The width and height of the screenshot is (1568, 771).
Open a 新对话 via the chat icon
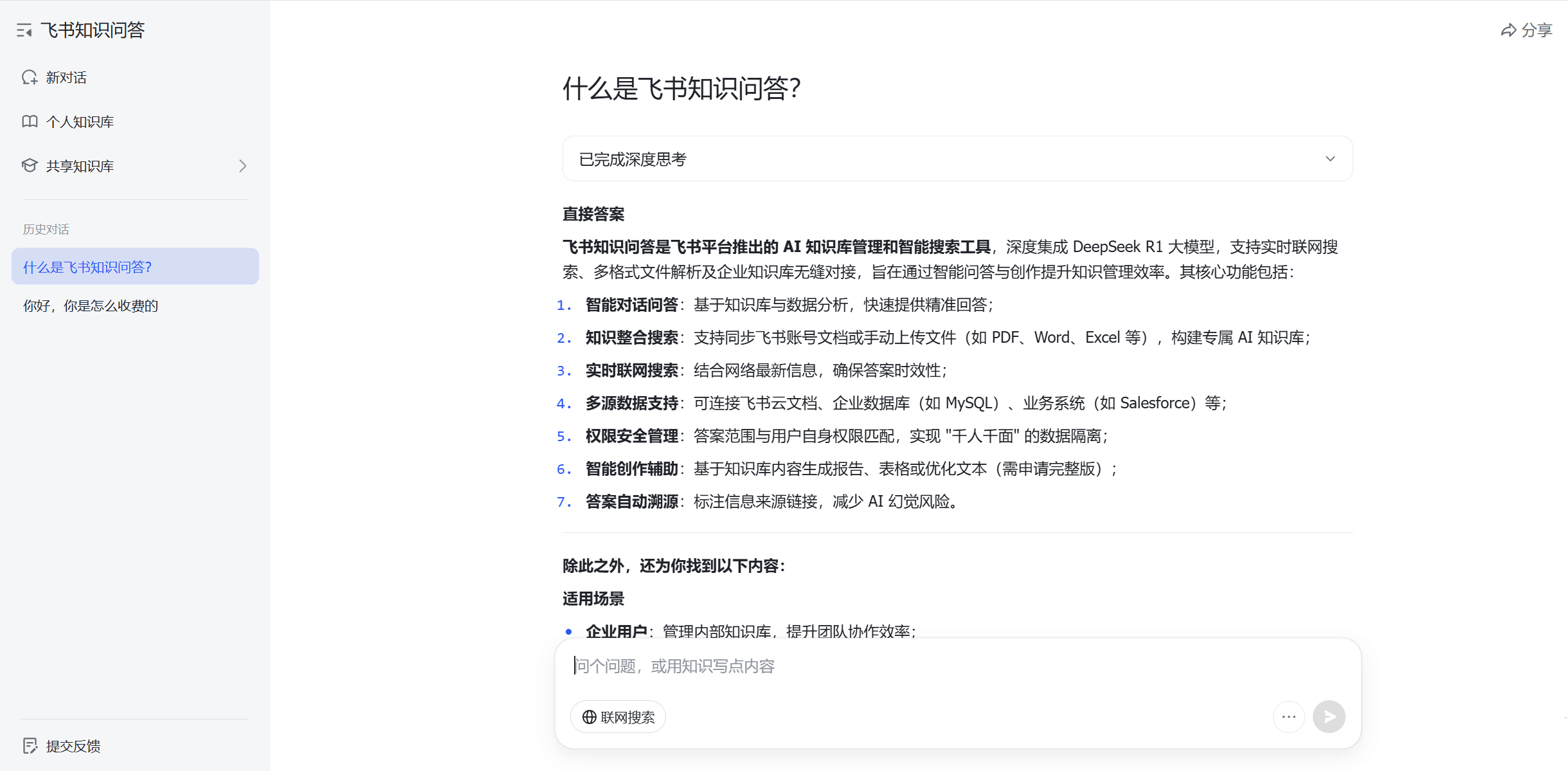pyautogui.click(x=30, y=77)
